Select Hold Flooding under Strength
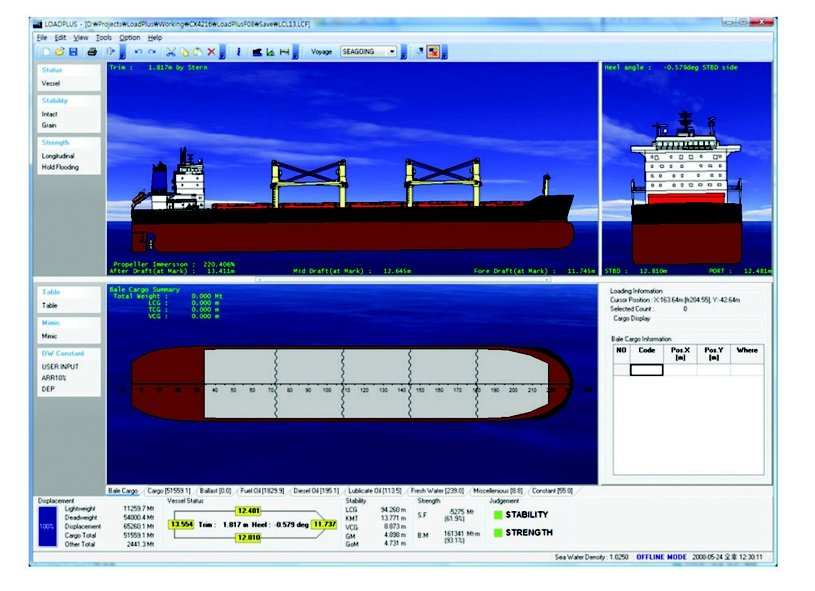Screen dimensions: 815x591 59,167
